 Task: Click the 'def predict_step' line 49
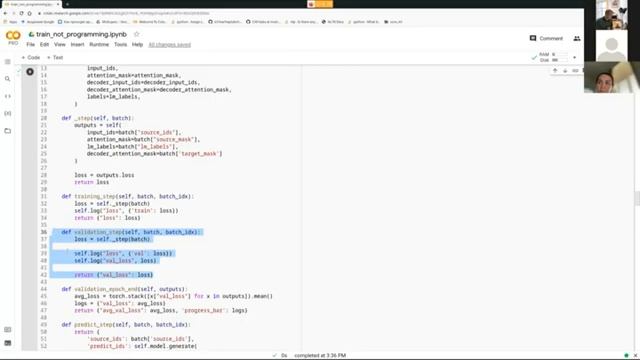coord(126,325)
